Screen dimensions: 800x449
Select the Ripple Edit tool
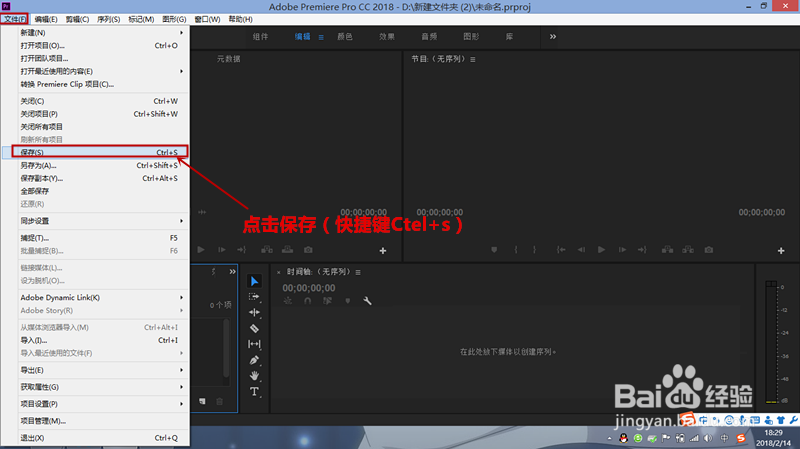[254, 312]
